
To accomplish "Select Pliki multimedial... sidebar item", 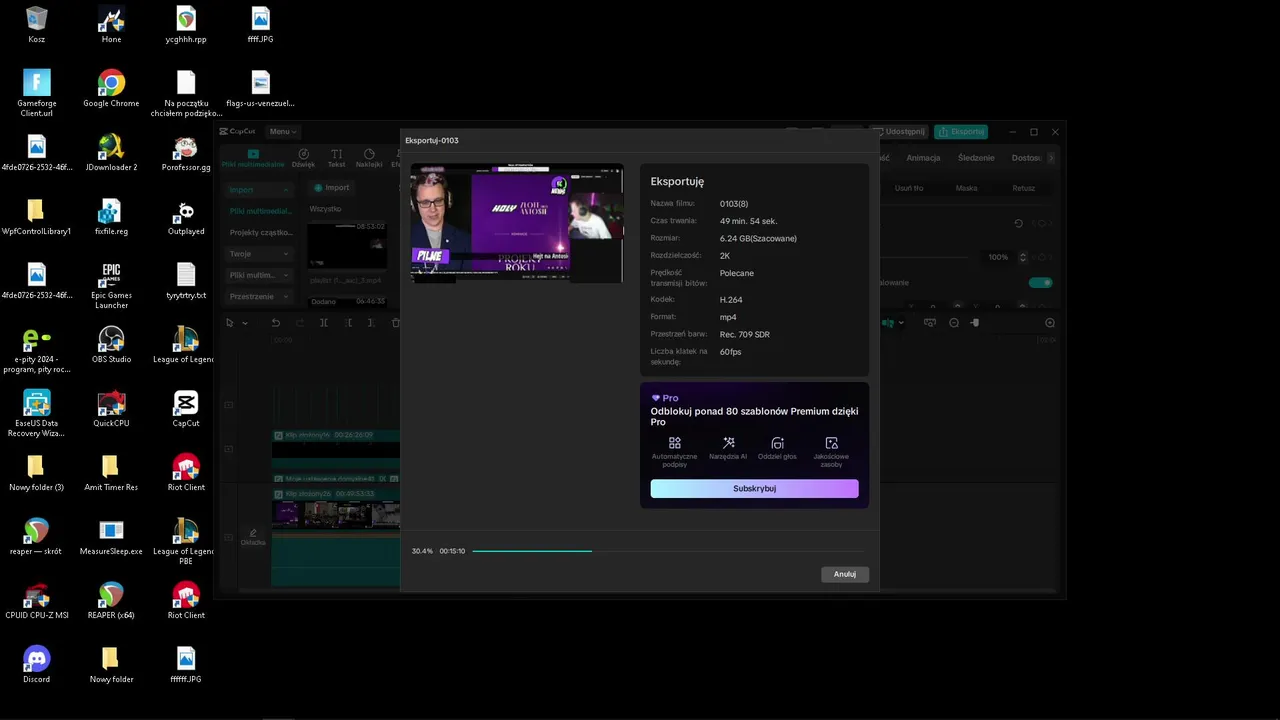I will [x=261, y=211].
